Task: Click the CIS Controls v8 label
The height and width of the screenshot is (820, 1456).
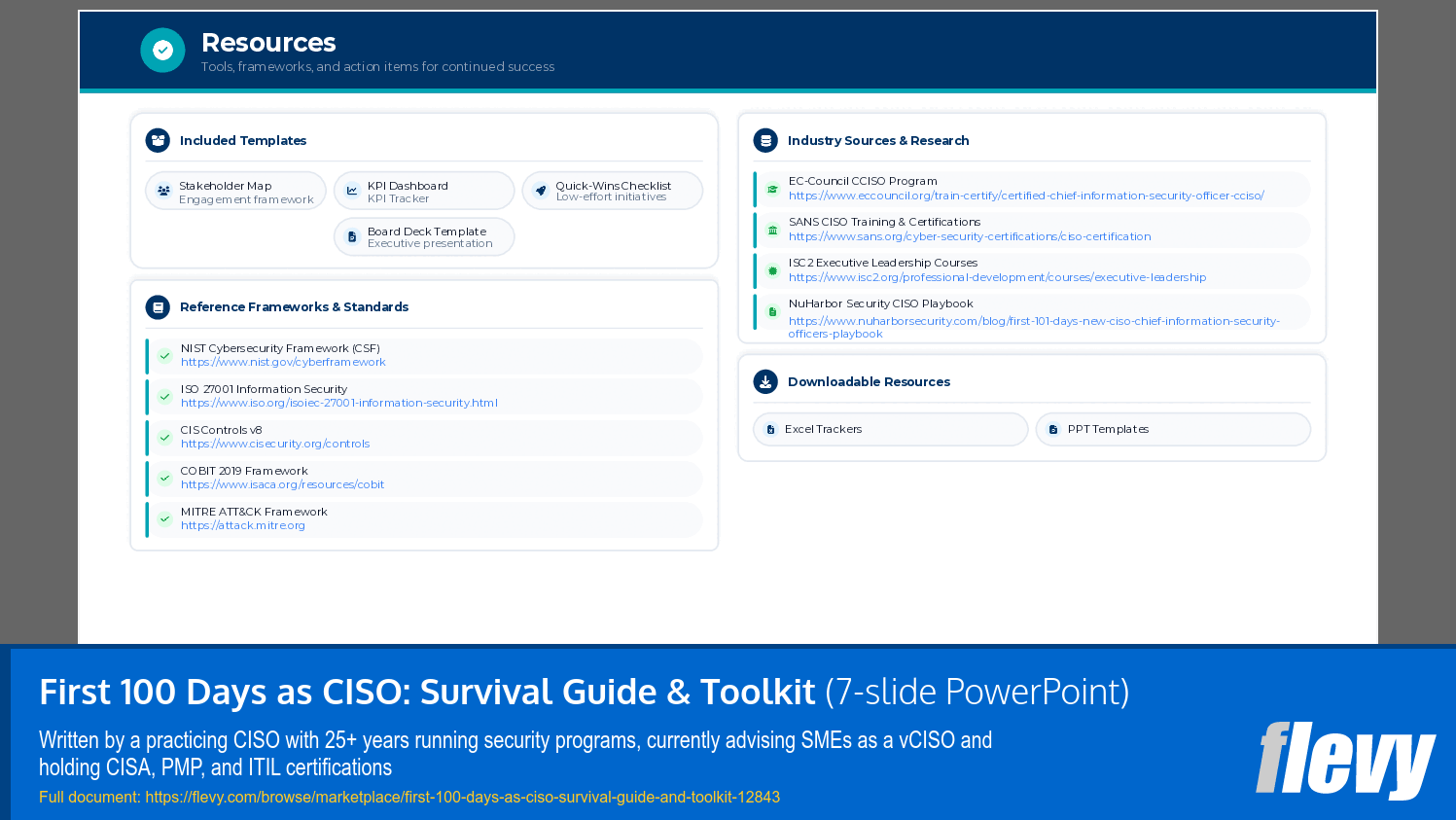Action: point(221,430)
